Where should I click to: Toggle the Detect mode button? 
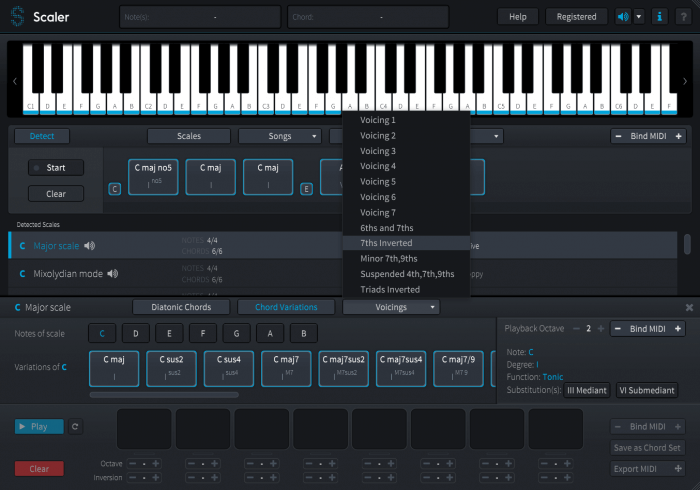[42, 136]
